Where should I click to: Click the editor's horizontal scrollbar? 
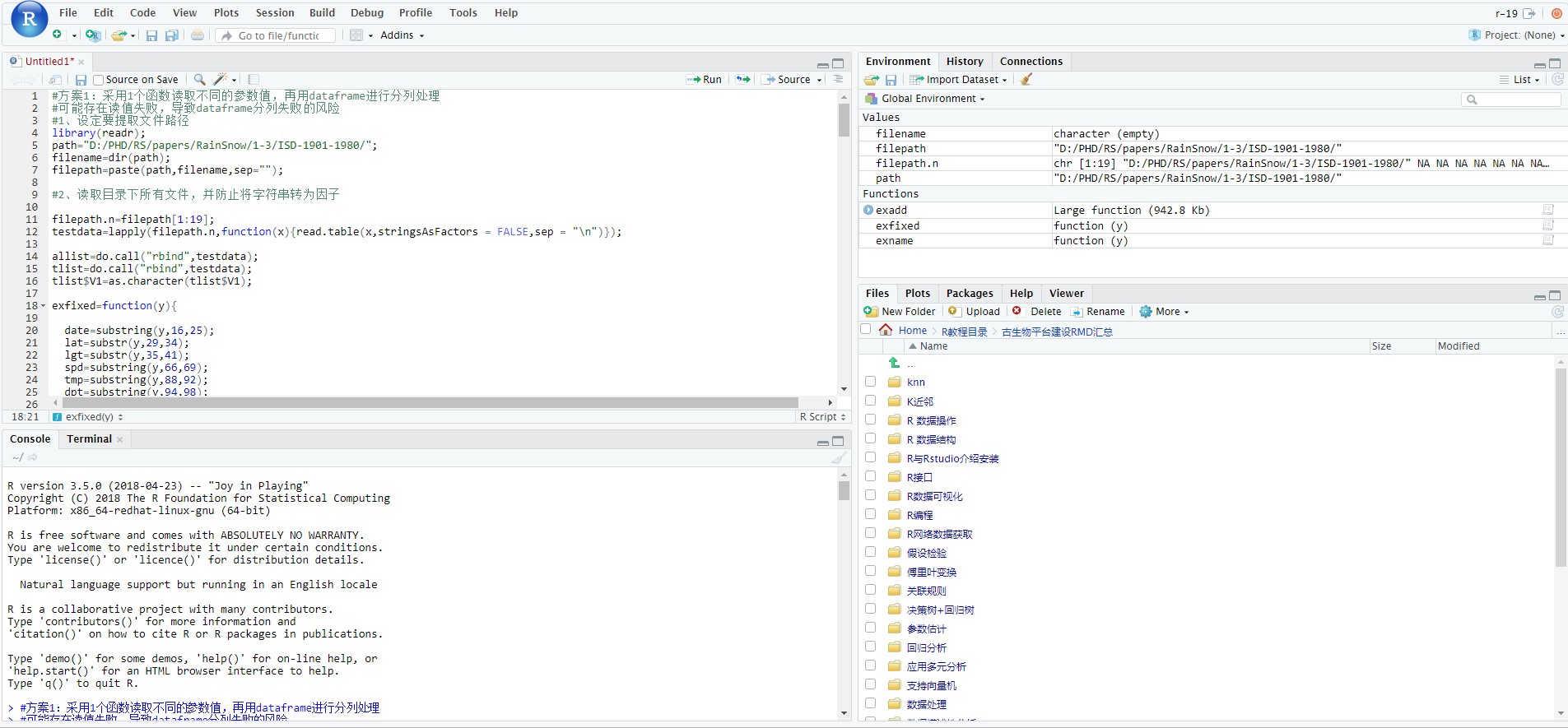428,402
